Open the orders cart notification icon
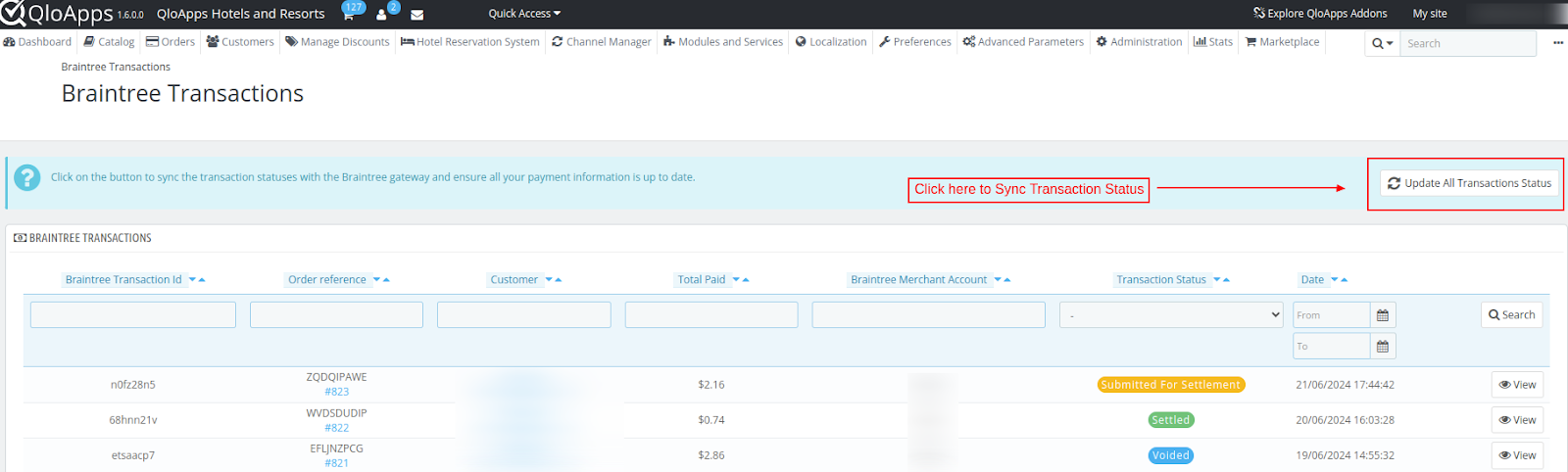The image size is (1568, 472). tap(348, 14)
